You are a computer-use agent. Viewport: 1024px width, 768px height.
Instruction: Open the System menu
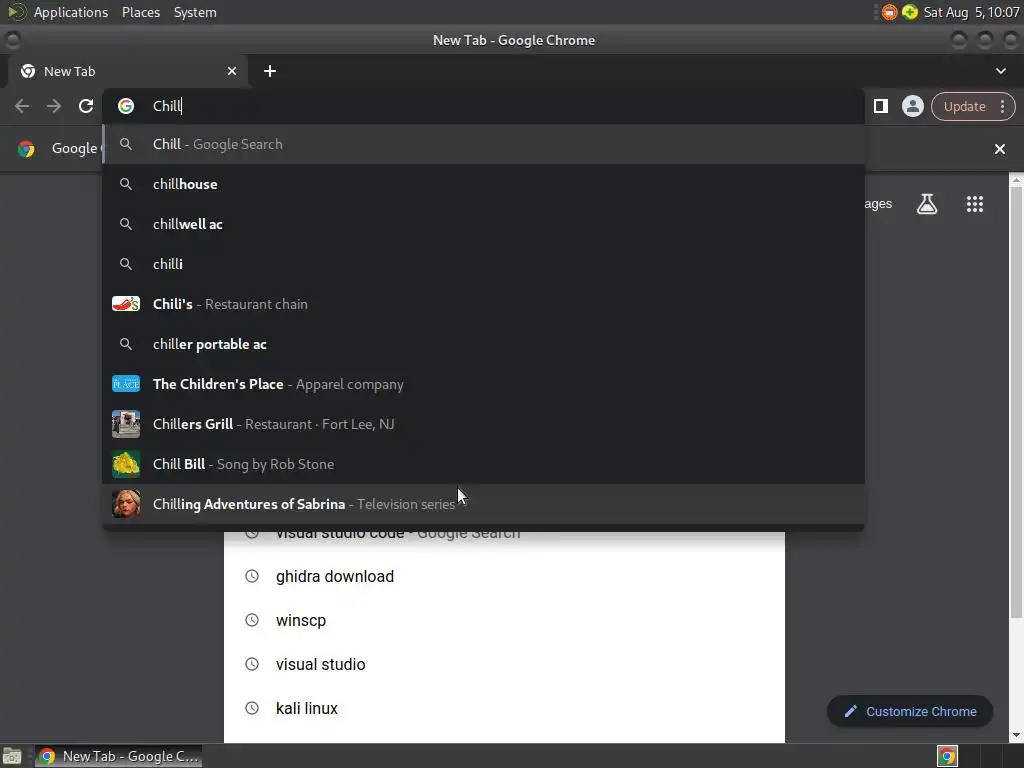[x=195, y=12]
